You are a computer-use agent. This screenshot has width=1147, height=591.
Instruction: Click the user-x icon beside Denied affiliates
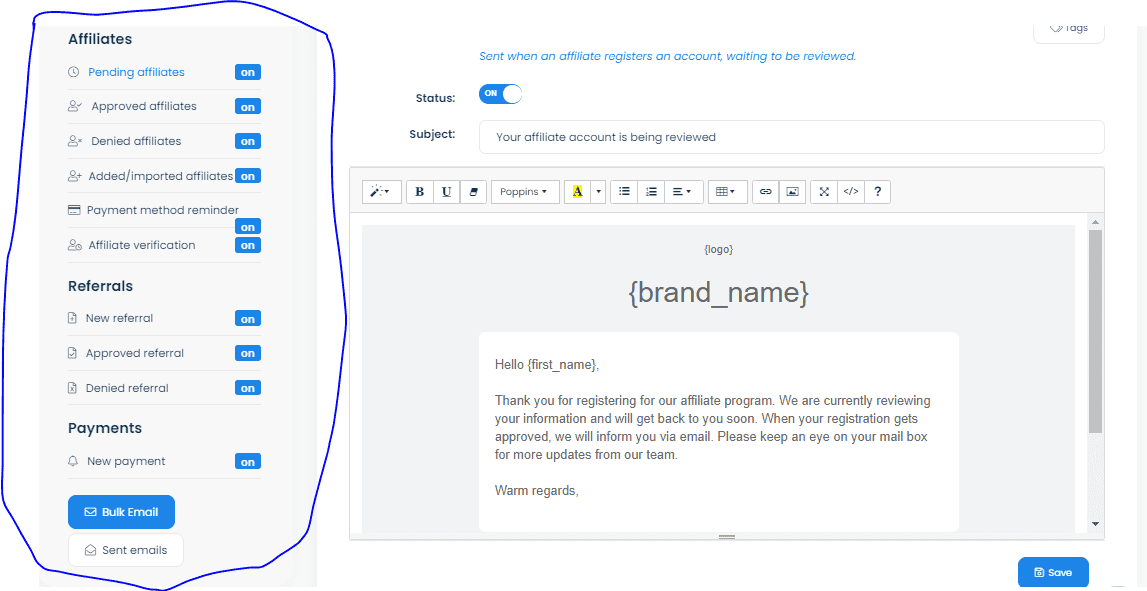(74, 140)
